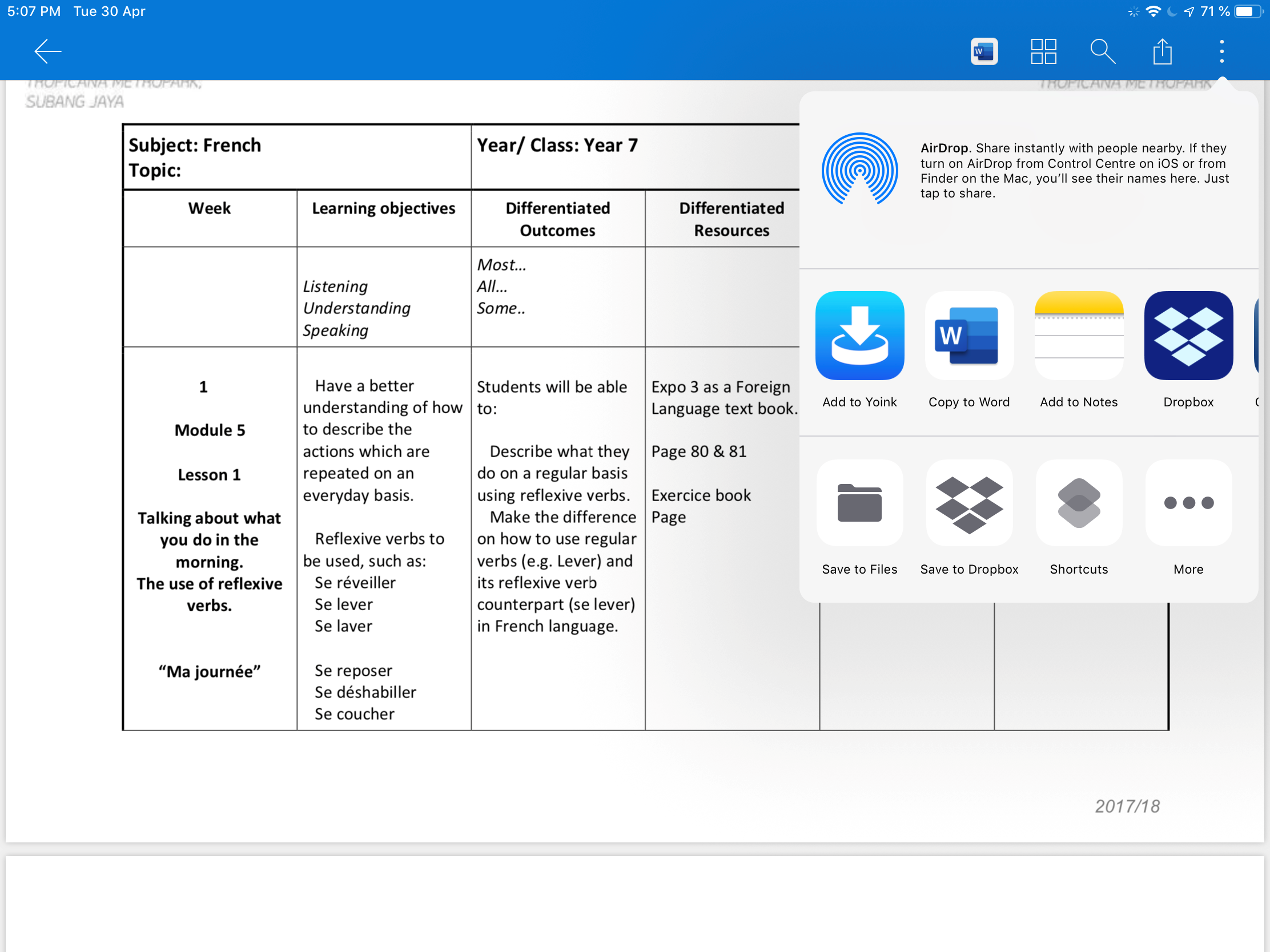Tap 'Se laver' verb

(343, 626)
